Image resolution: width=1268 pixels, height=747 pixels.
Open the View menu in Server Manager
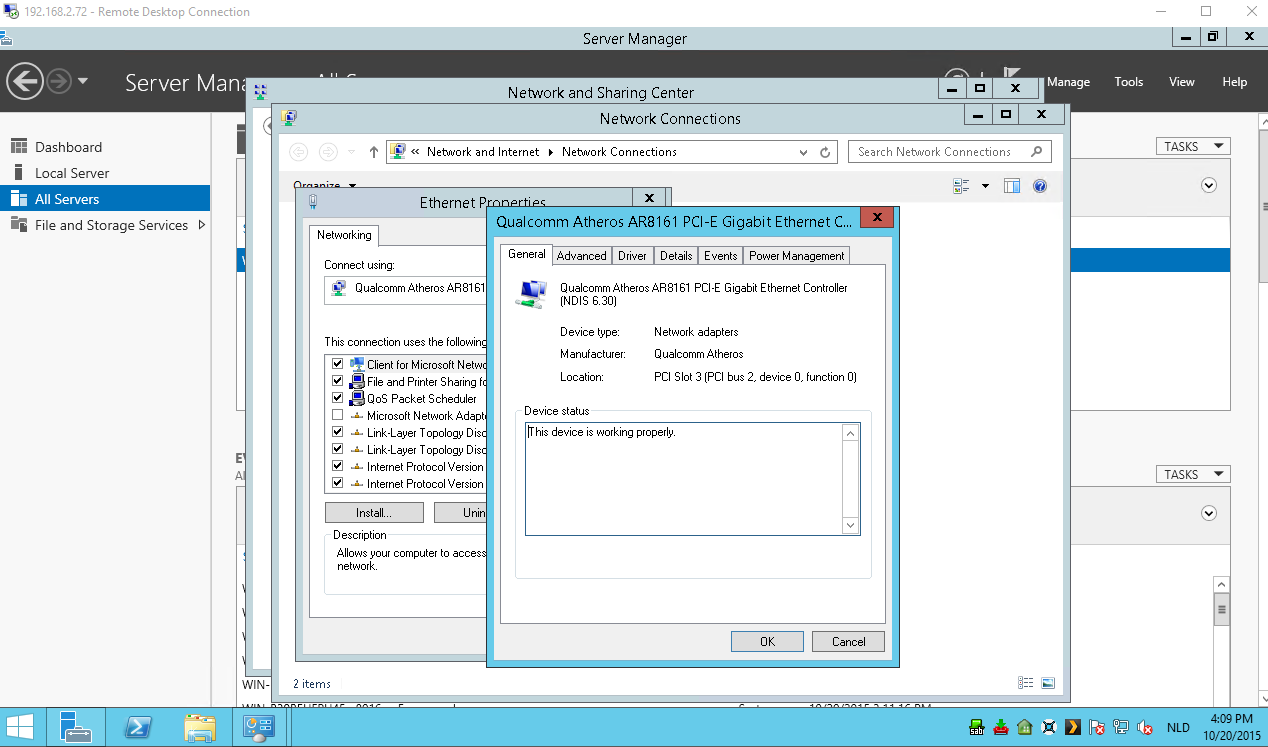tap(1182, 82)
